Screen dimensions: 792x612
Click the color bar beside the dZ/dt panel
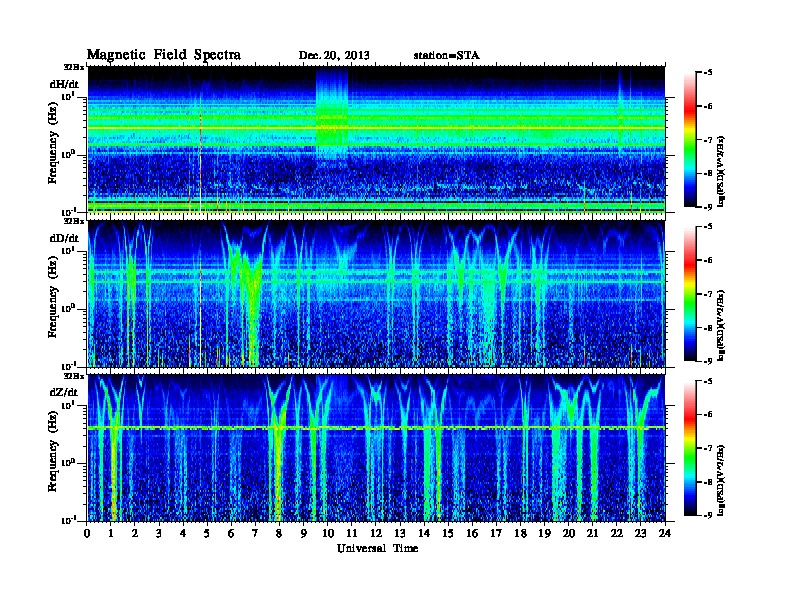tap(690, 447)
